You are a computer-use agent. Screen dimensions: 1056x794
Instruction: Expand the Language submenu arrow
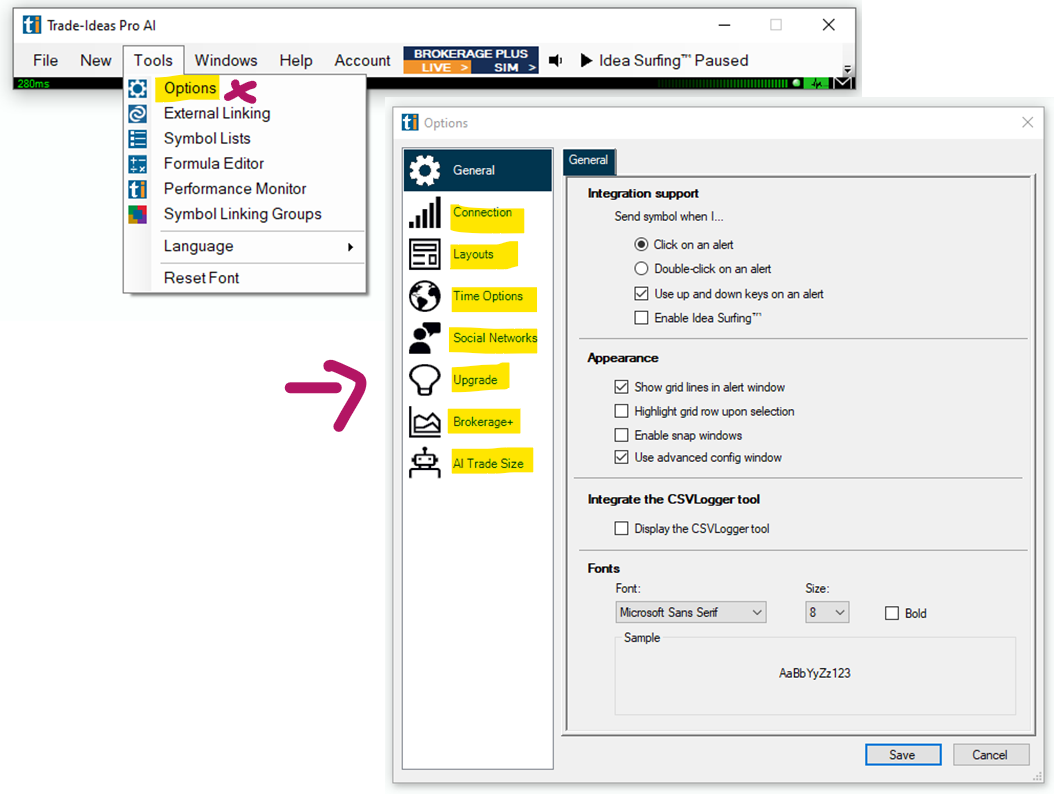pyautogui.click(x=350, y=247)
